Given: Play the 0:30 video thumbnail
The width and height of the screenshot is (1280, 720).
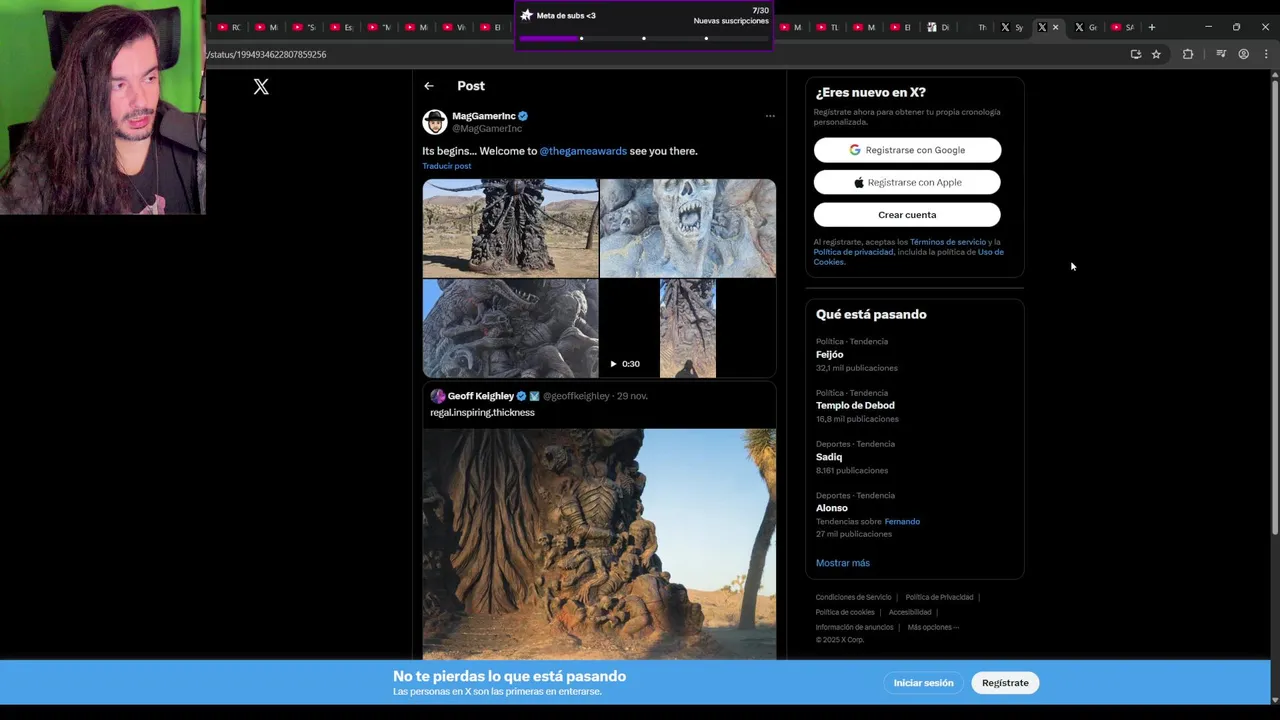Looking at the screenshot, I should (687, 328).
